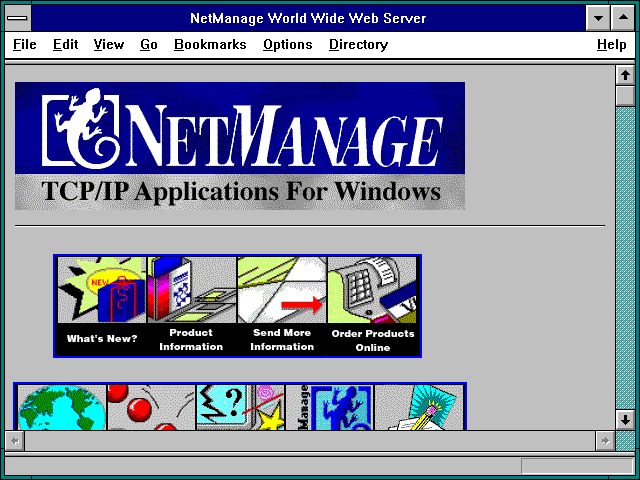Image resolution: width=640 pixels, height=480 pixels.
Task: Click the vertical scrollbar down arrow
Action: pos(625,420)
